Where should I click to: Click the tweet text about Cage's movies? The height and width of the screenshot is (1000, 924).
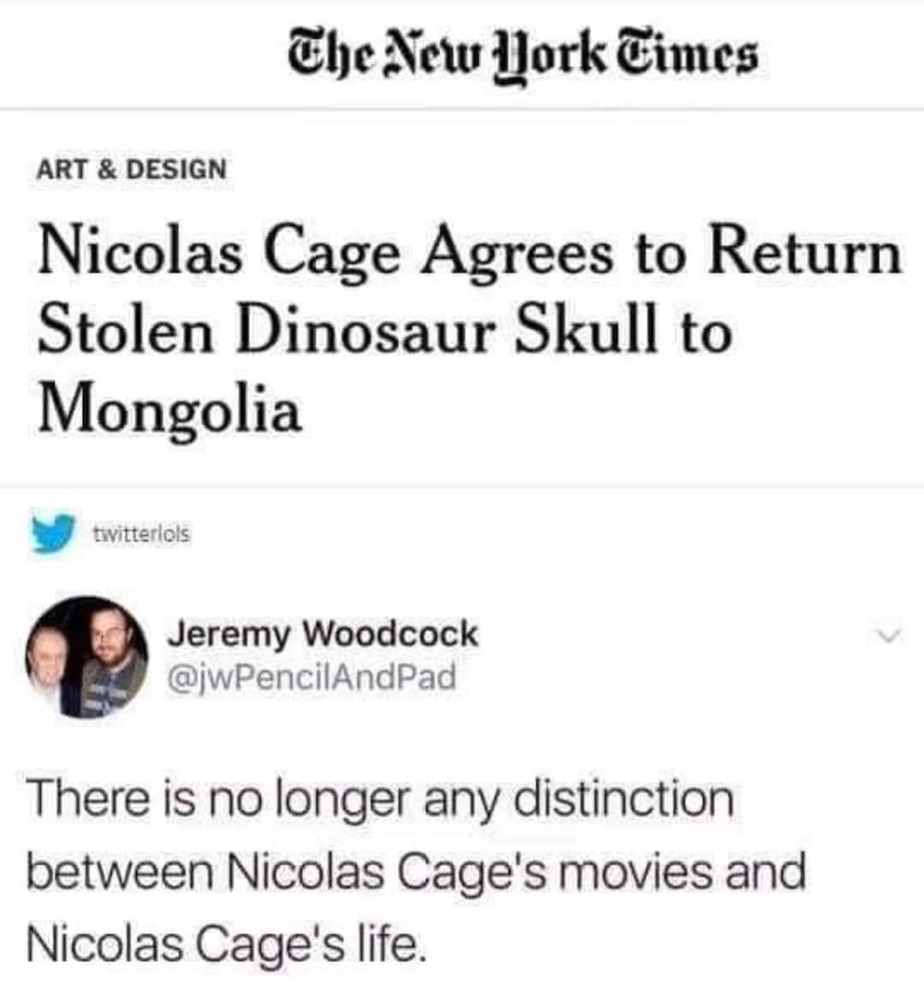pyautogui.click(x=416, y=872)
